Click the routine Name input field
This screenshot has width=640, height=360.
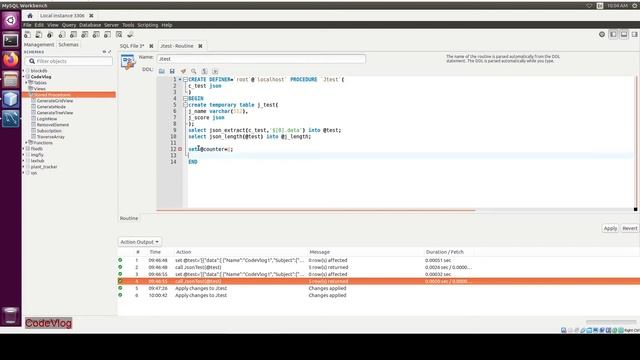[261, 59]
